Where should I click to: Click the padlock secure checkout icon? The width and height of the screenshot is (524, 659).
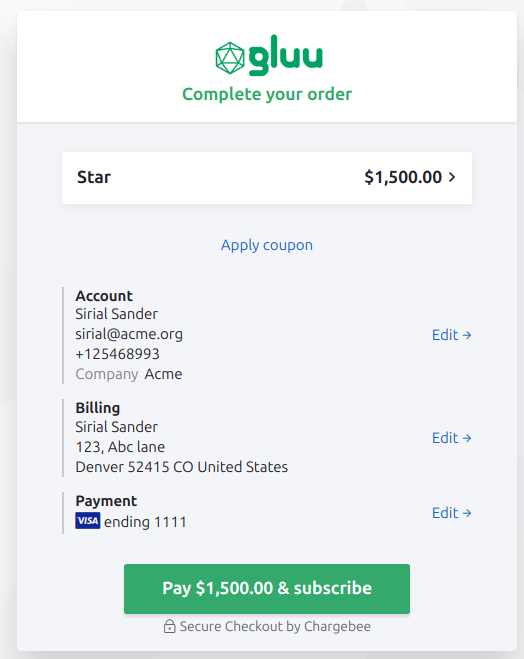coord(169,626)
